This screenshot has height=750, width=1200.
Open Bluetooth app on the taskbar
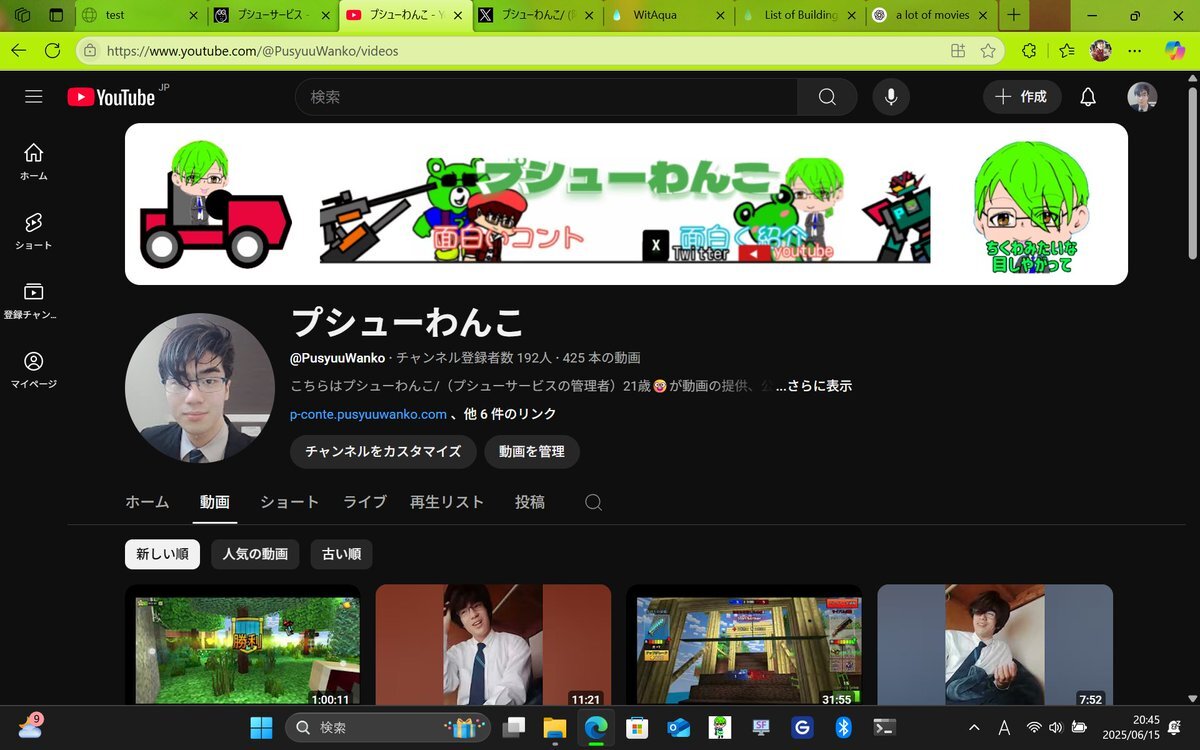click(x=843, y=727)
